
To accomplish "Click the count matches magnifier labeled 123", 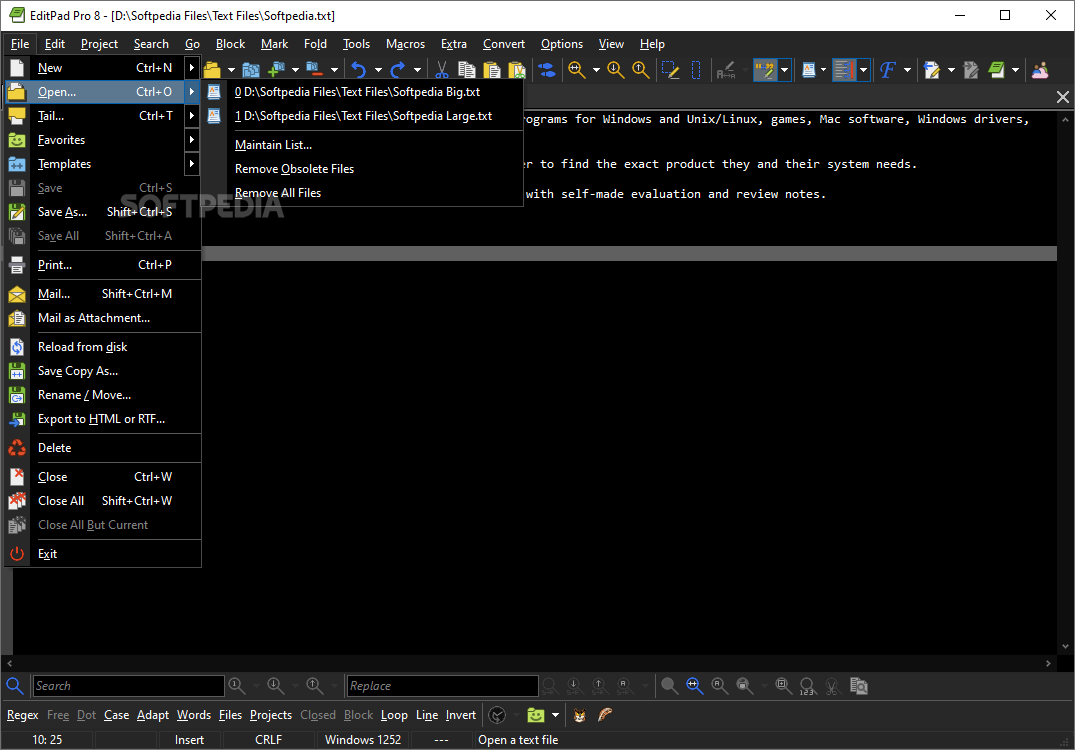I will (808, 686).
